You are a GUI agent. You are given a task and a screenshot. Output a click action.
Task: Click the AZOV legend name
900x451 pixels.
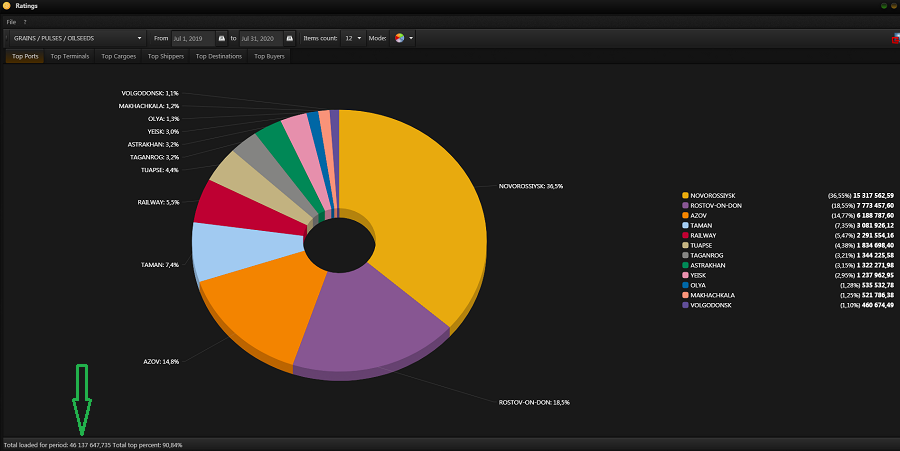pyautogui.click(x=699, y=216)
